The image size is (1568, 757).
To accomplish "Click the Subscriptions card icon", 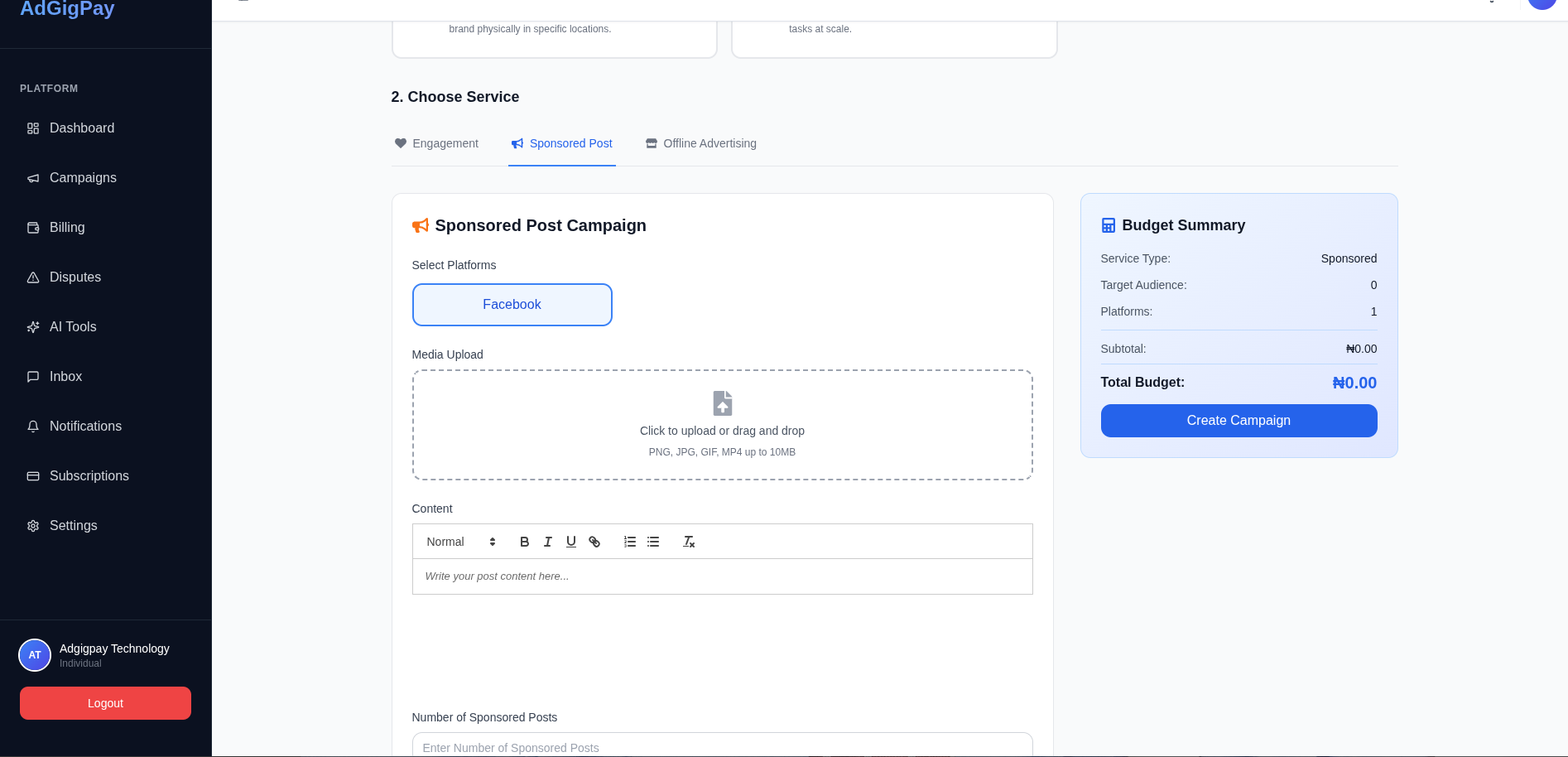I will [33, 476].
